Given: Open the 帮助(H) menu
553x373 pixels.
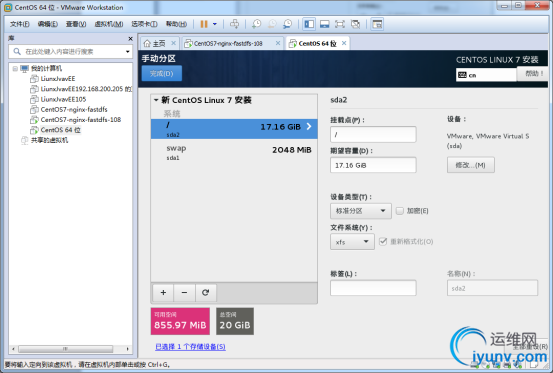Looking at the screenshot, I should click(x=176, y=24).
